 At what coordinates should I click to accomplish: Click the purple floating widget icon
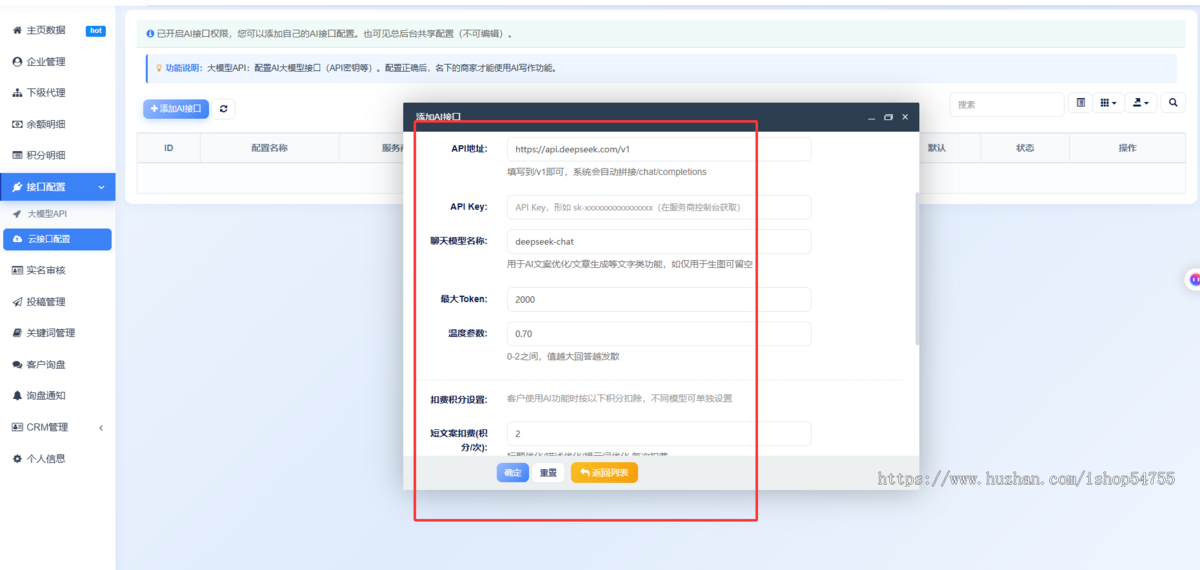point(1195,279)
